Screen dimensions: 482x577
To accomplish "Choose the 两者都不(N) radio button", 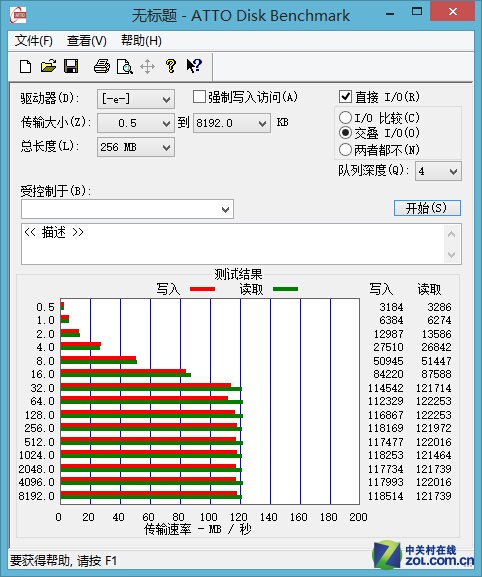I will pos(345,150).
